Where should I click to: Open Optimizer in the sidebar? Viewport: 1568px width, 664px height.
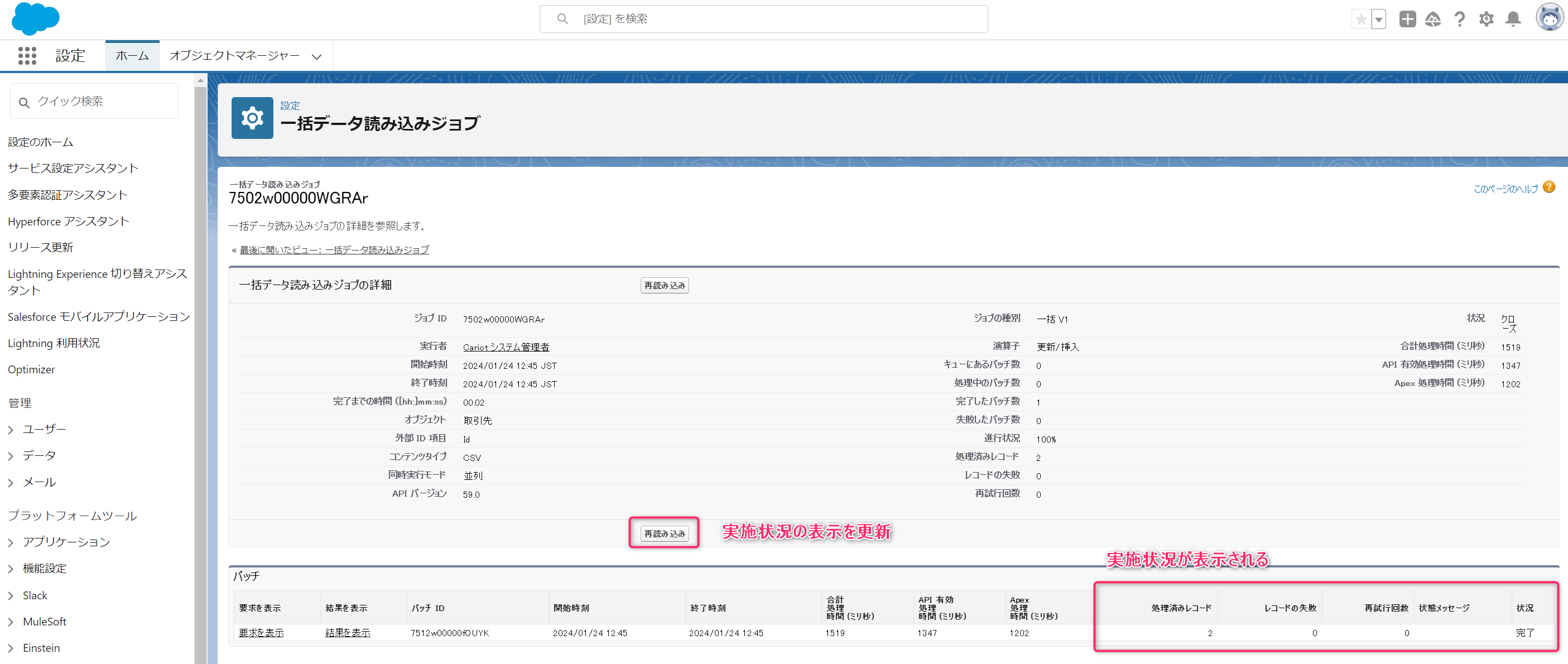31,369
